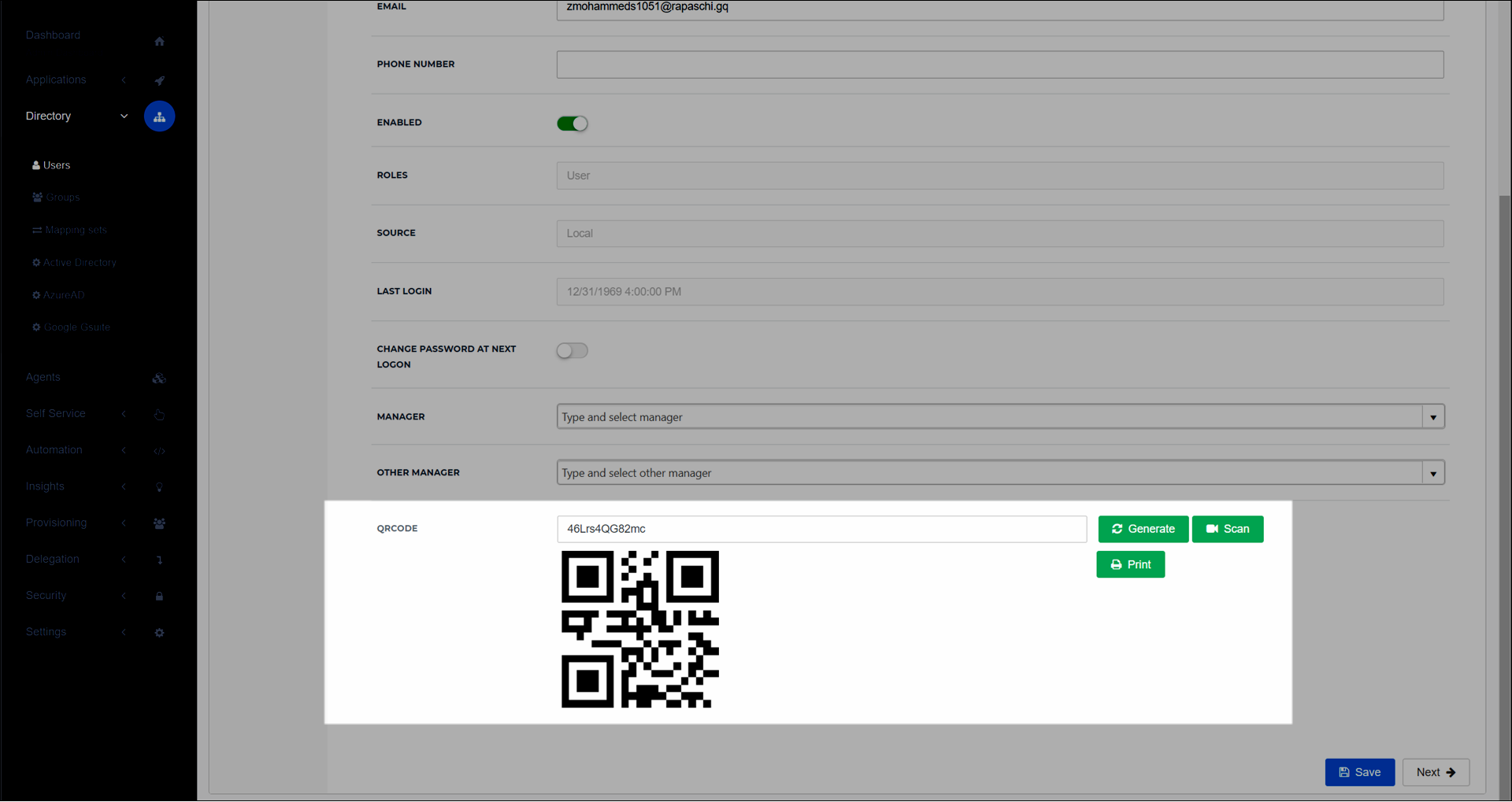Click the Print button
Viewport: 1512px width, 802px height.
[x=1130, y=564]
